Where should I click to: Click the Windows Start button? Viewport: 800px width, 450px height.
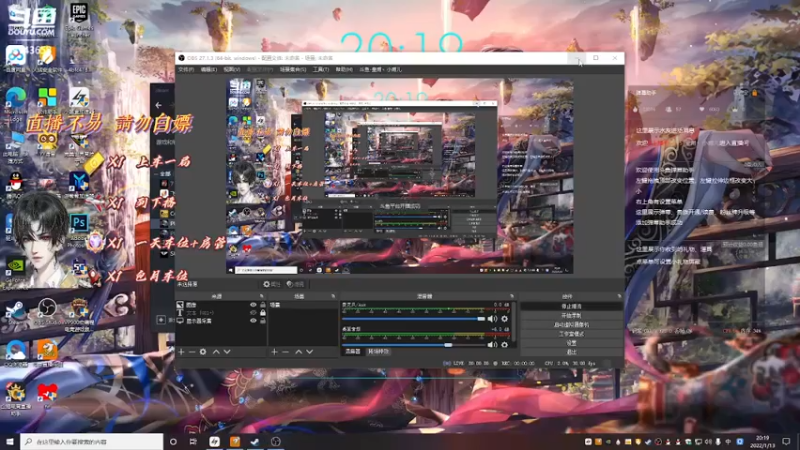coord(10,441)
